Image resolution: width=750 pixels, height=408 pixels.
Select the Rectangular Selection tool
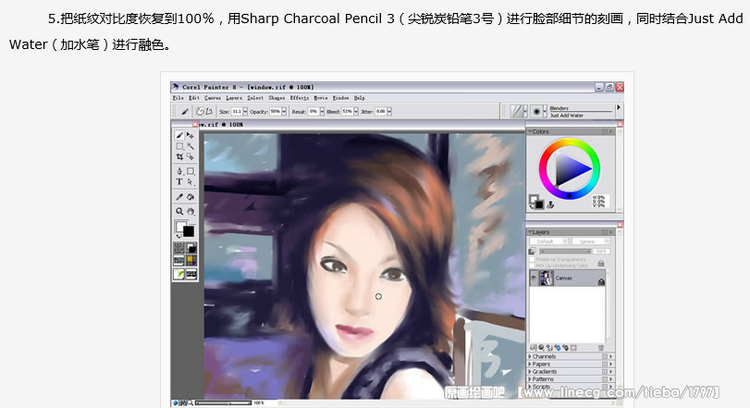(x=179, y=146)
